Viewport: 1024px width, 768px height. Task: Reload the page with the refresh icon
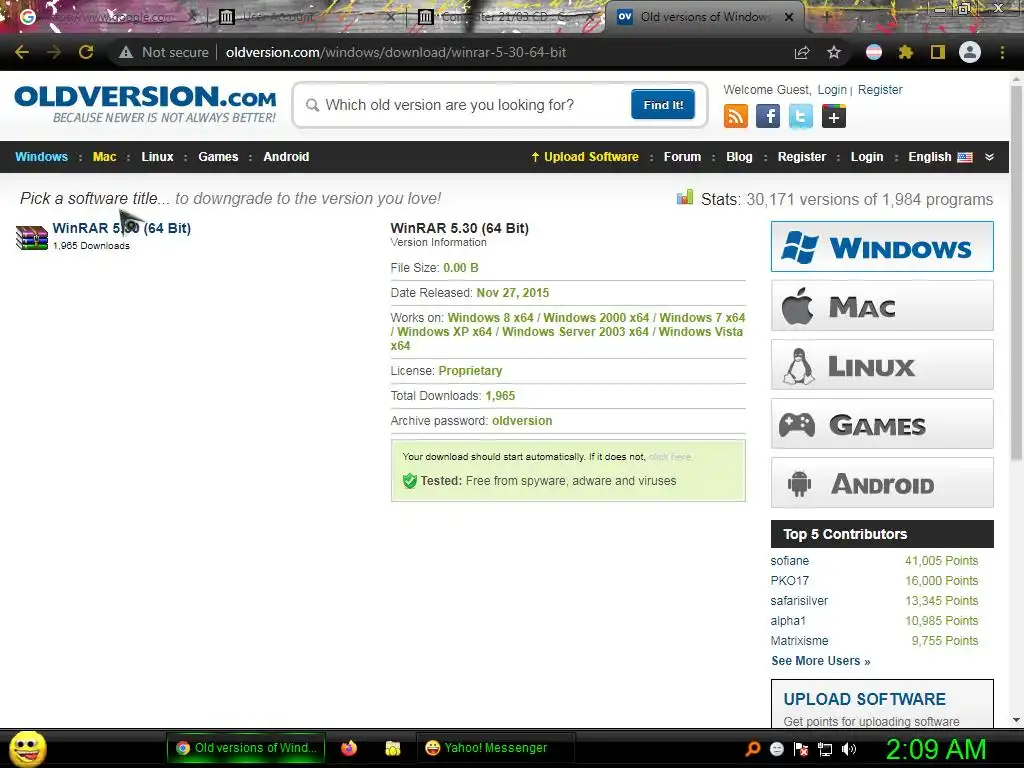pyautogui.click(x=86, y=52)
